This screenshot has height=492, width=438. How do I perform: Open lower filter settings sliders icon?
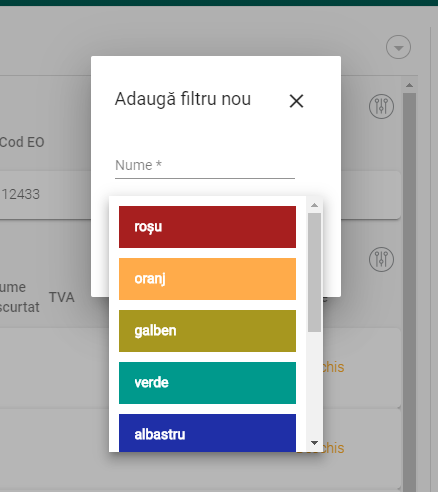pyautogui.click(x=381, y=259)
